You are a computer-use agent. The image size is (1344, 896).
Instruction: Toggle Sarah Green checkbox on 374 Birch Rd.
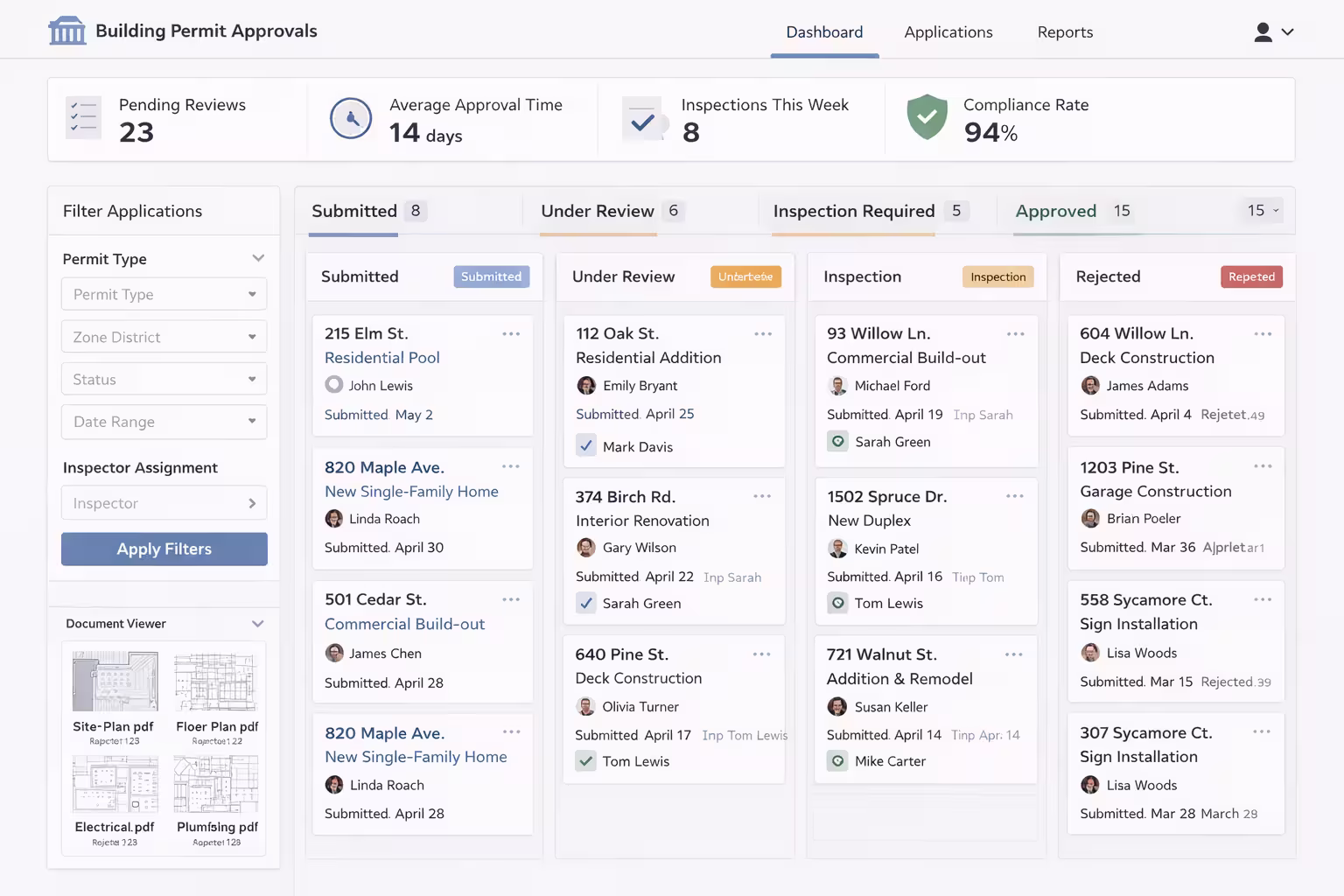coord(586,603)
